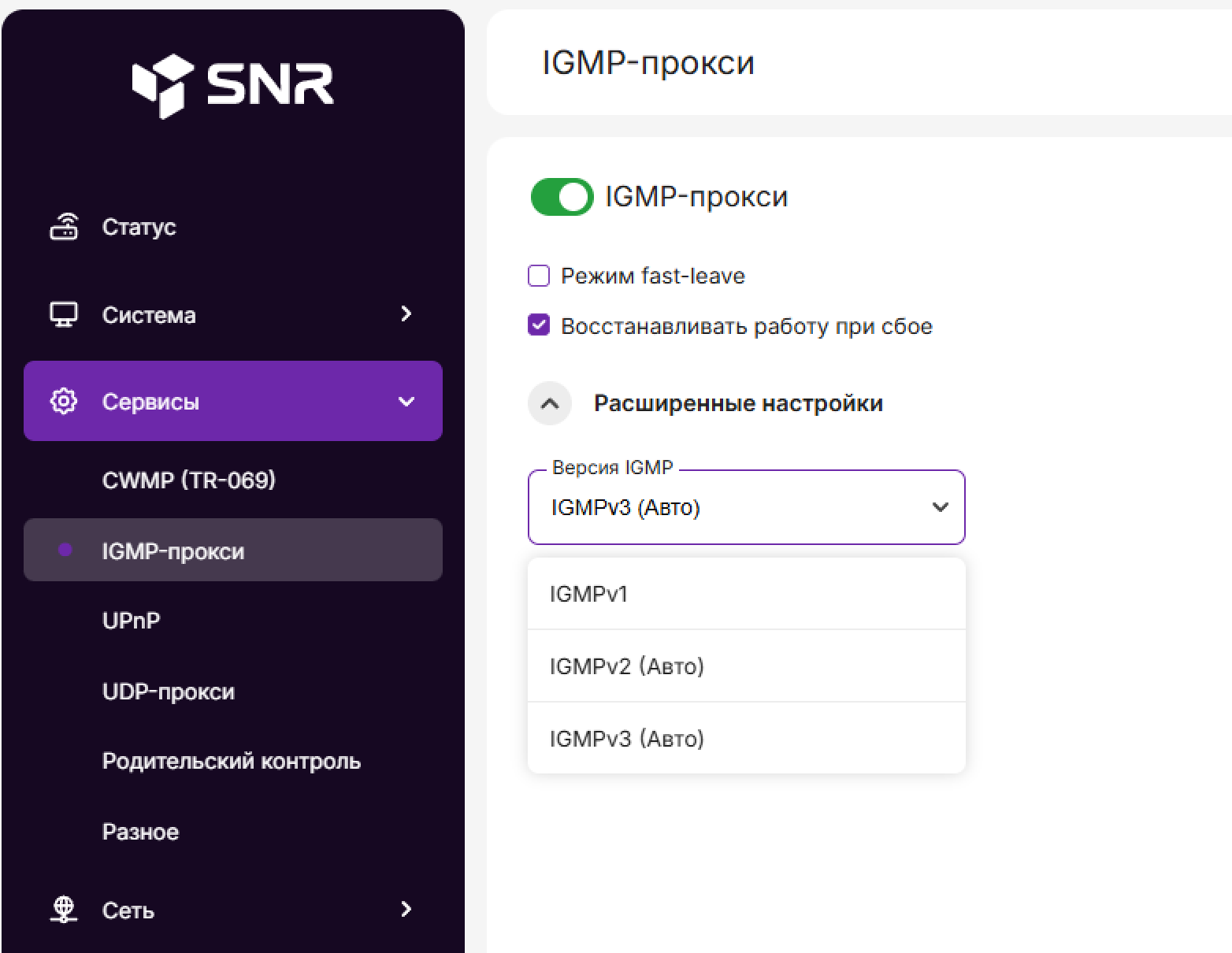Collapse Расширенные настройки section
1232x953 pixels.
tap(550, 403)
